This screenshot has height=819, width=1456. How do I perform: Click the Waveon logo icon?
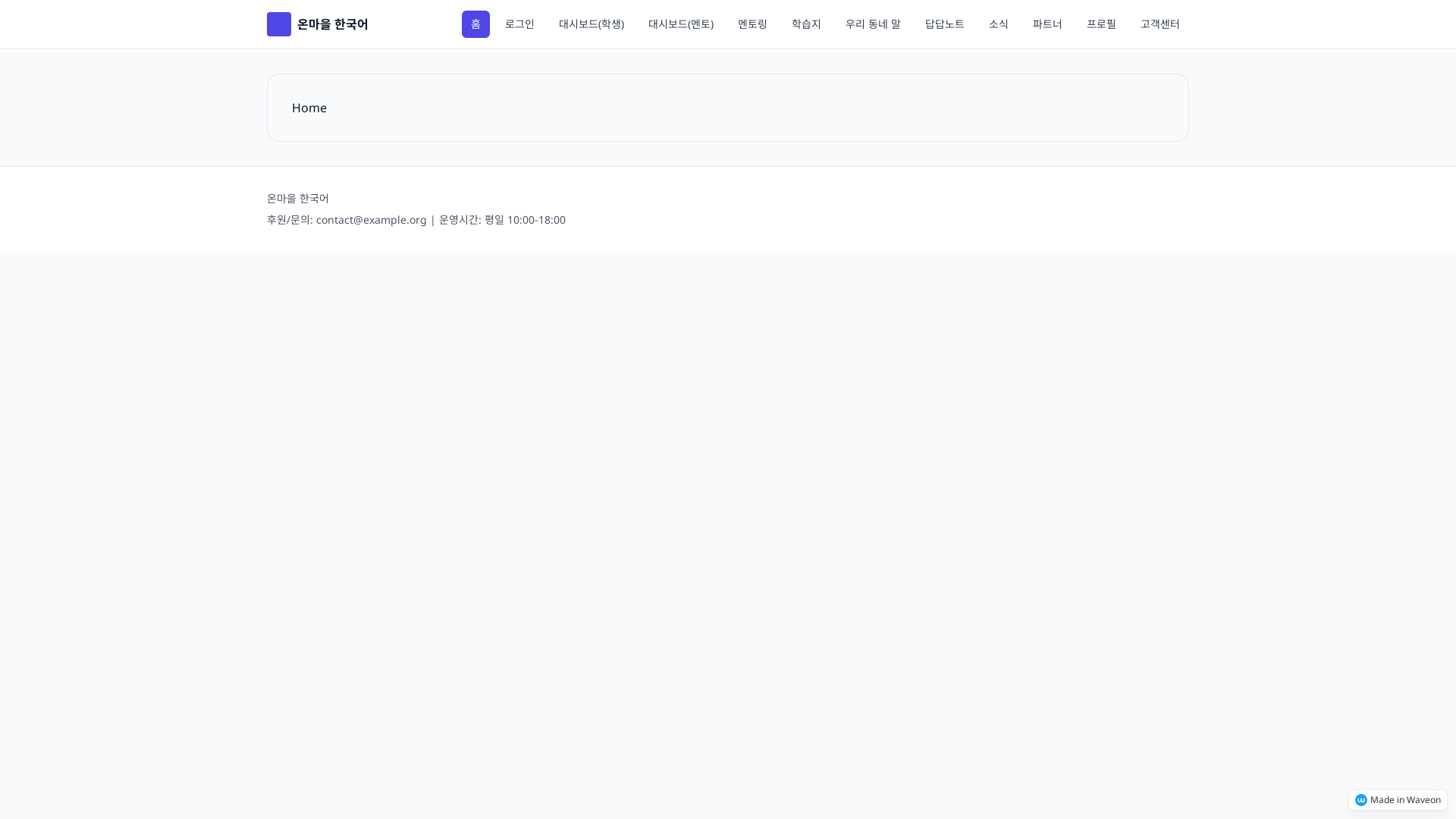pyautogui.click(x=1360, y=800)
